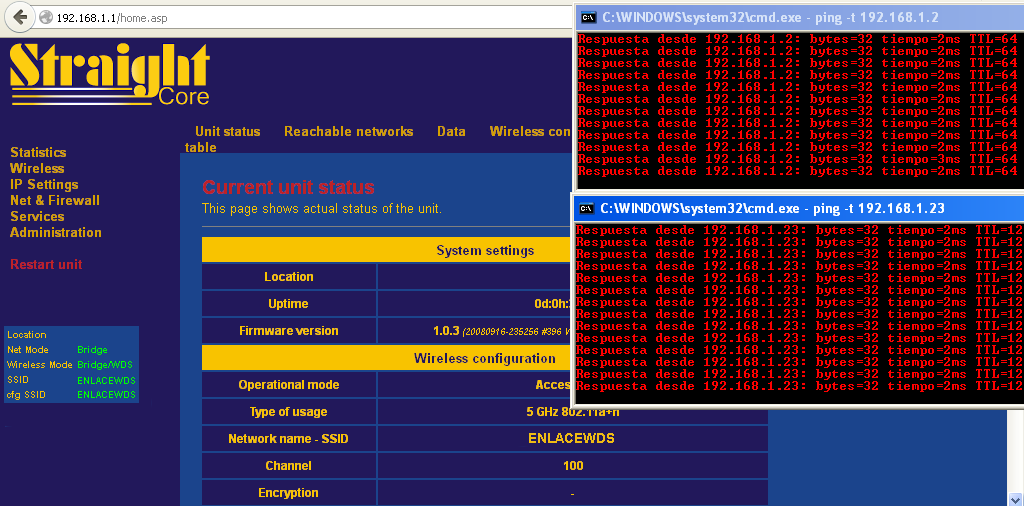
Task: Click cmd icon of ping 192.168.1.2 window
Action: pyautogui.click(x=590, y=17)
